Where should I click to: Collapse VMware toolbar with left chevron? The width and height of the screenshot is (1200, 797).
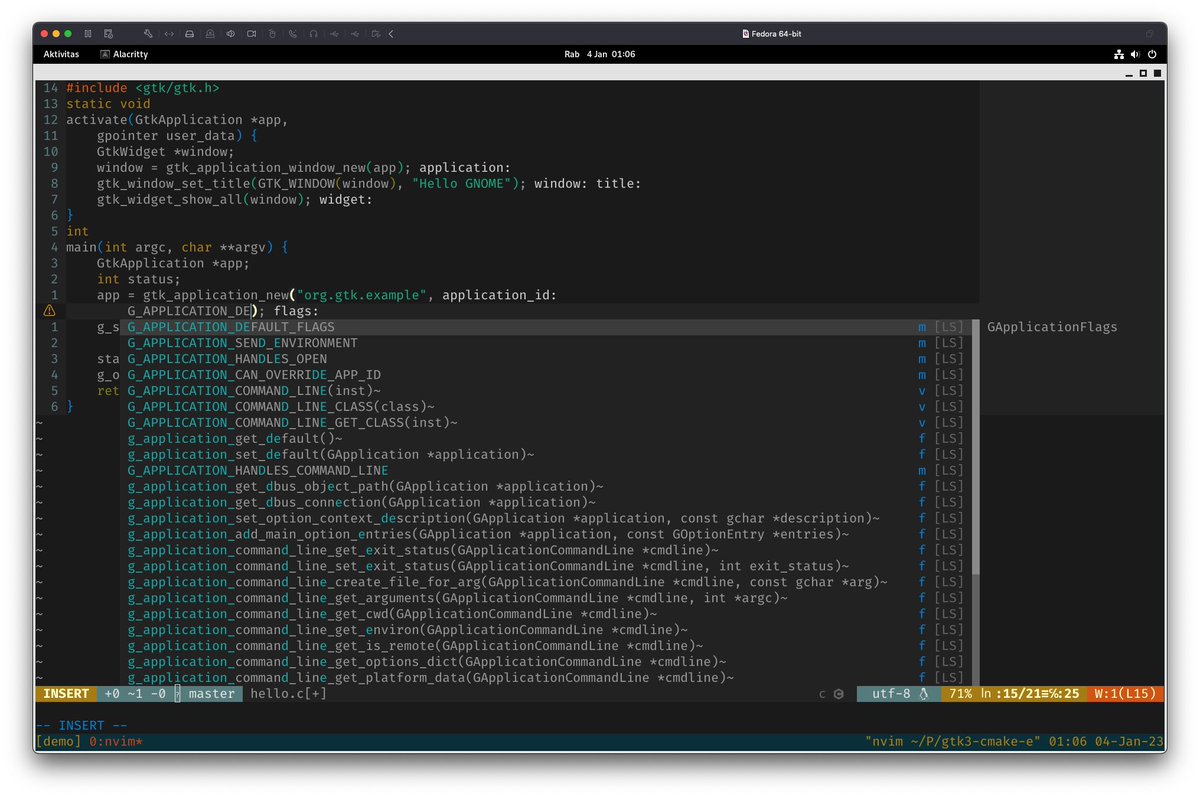click(x=391, y=34)
